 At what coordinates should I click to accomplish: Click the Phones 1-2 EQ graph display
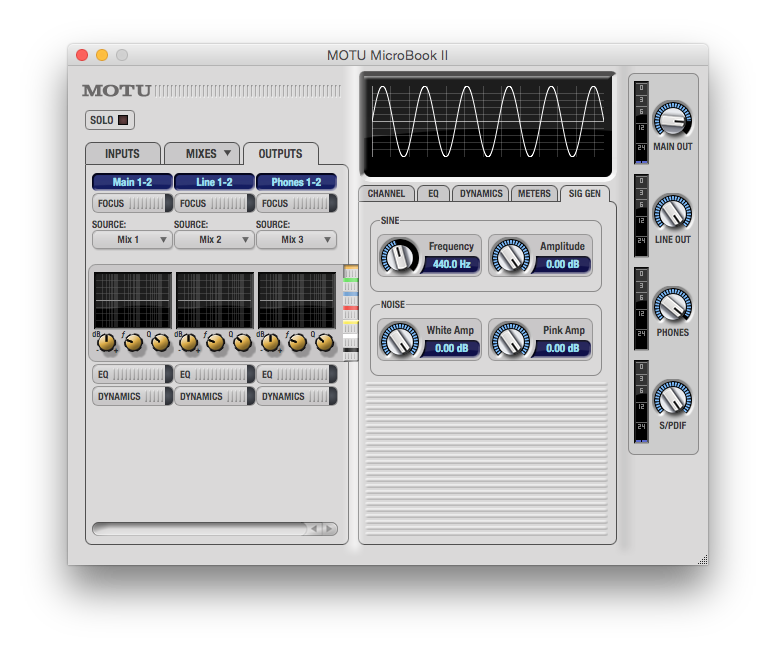tap(297, 300)
